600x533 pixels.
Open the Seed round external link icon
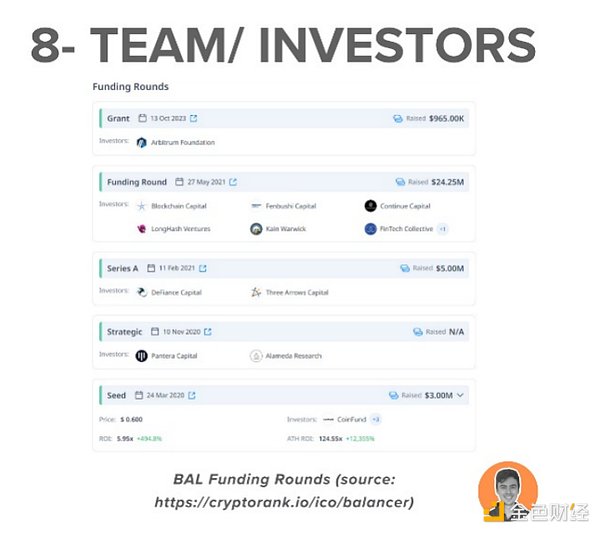192,396
